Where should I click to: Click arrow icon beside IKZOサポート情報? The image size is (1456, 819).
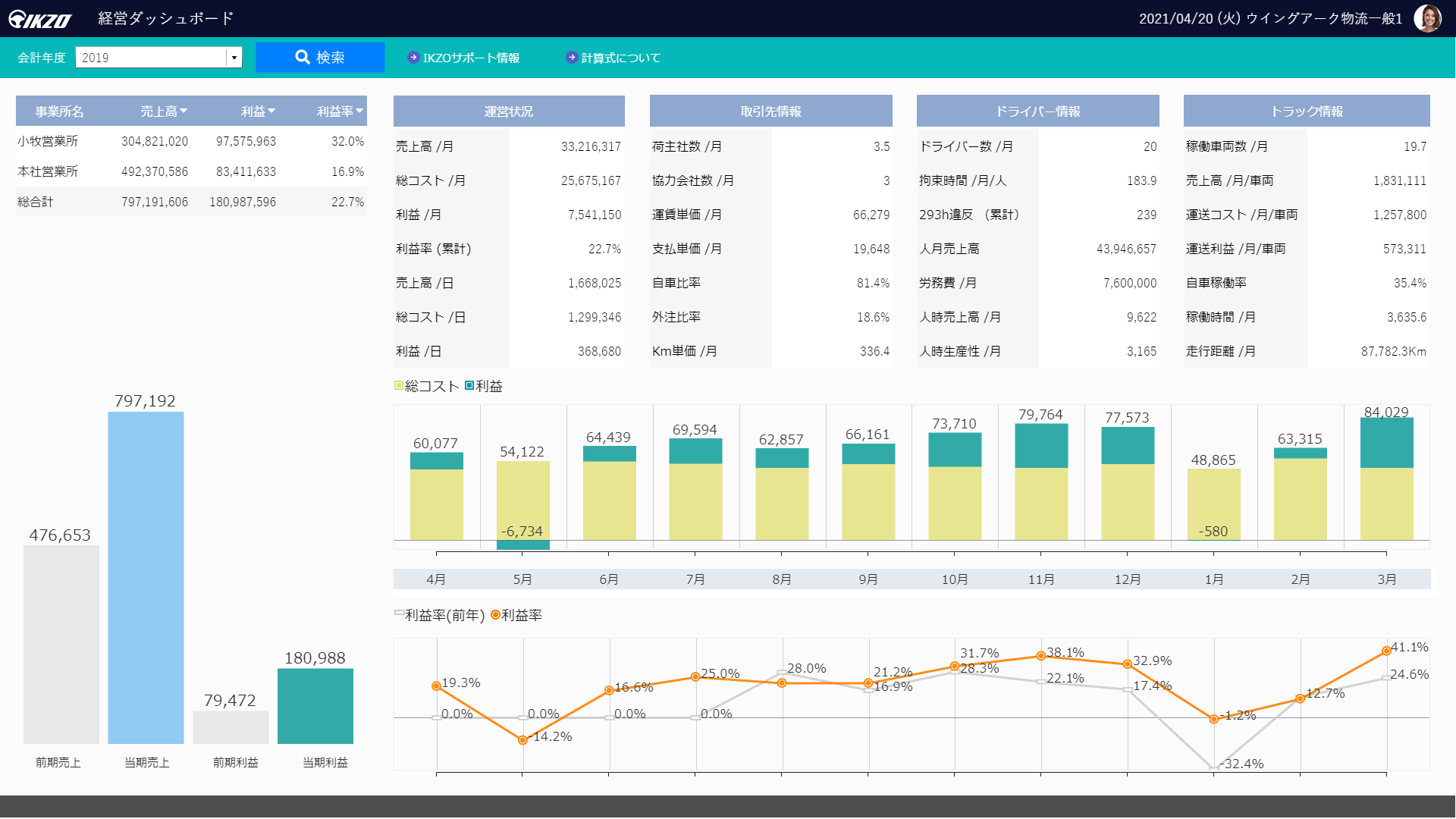pos(413,58)
